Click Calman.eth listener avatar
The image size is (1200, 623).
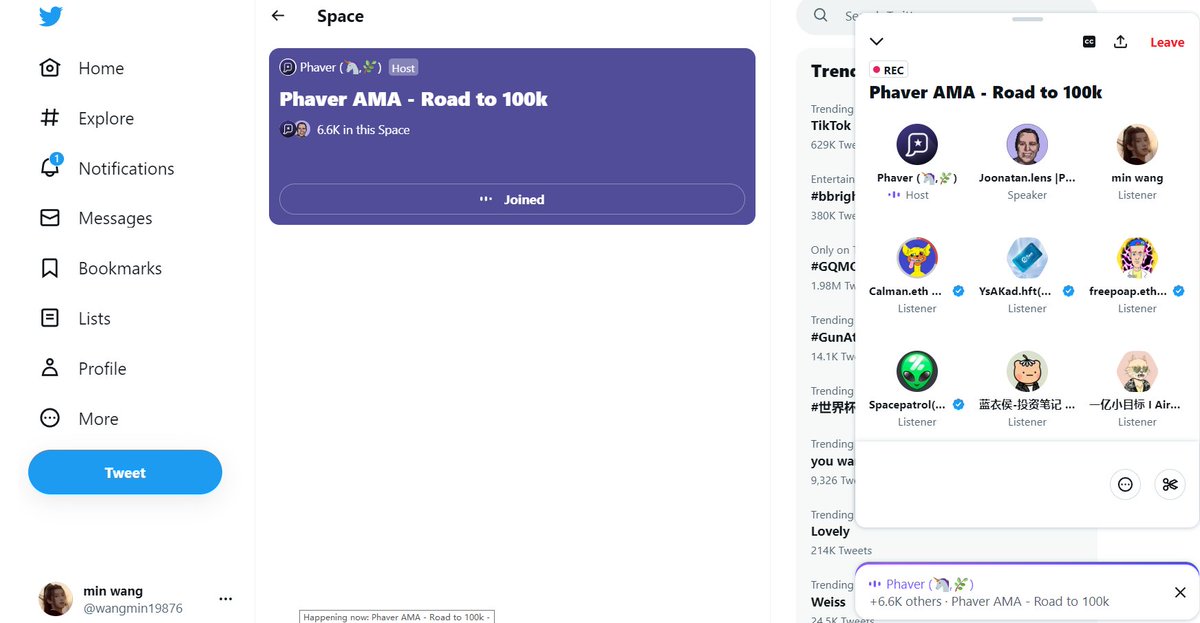(917, 258)
